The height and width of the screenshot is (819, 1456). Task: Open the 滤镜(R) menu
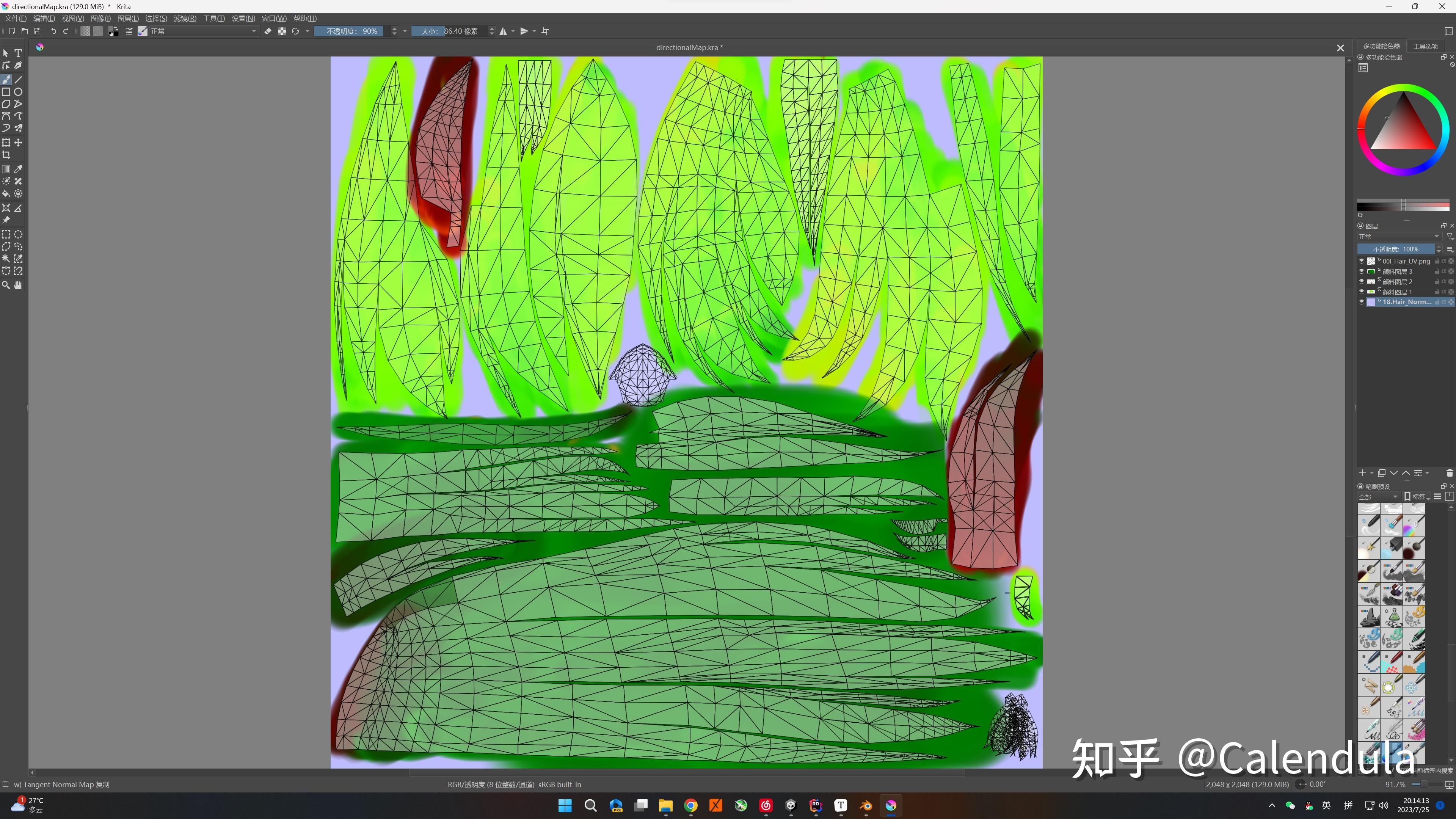pyautogui.click(x=185, y=18)
